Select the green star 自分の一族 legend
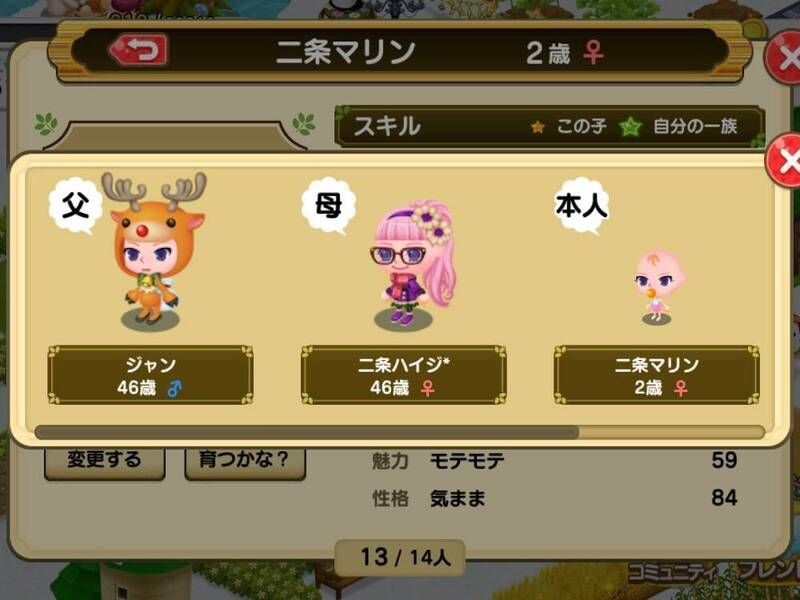 pyautogui.click(x=679, y=126)
